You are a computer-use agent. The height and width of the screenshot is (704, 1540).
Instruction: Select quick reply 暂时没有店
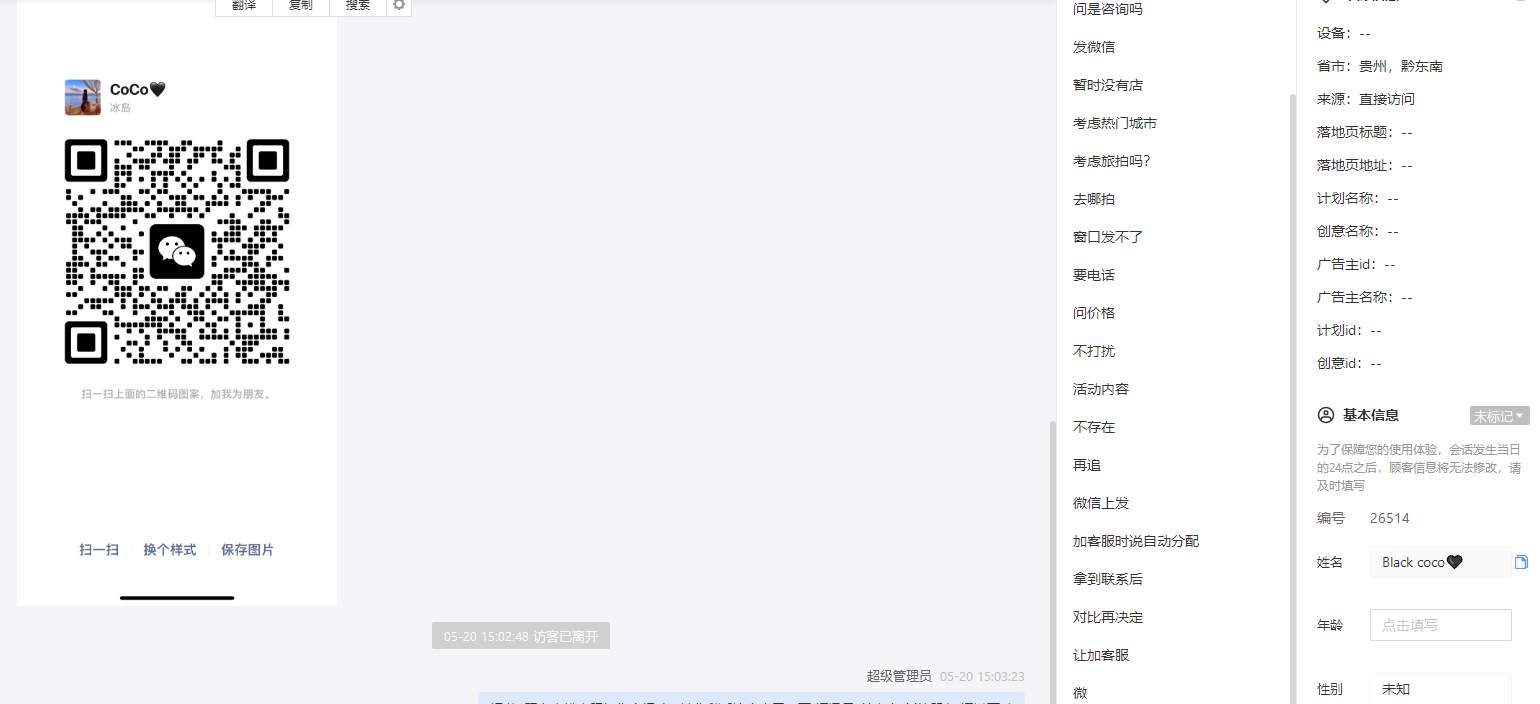[1108, 85]
